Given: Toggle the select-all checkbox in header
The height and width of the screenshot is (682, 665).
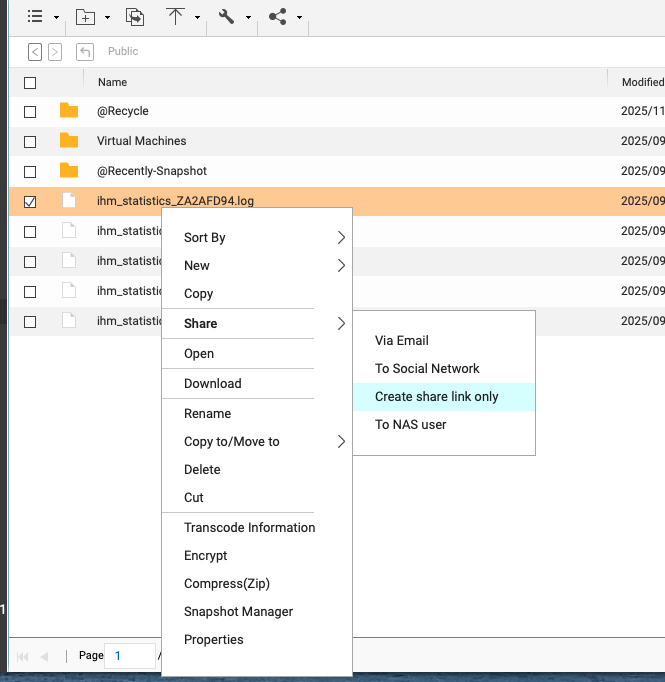Looking at the screenshot, I should 30,83.
